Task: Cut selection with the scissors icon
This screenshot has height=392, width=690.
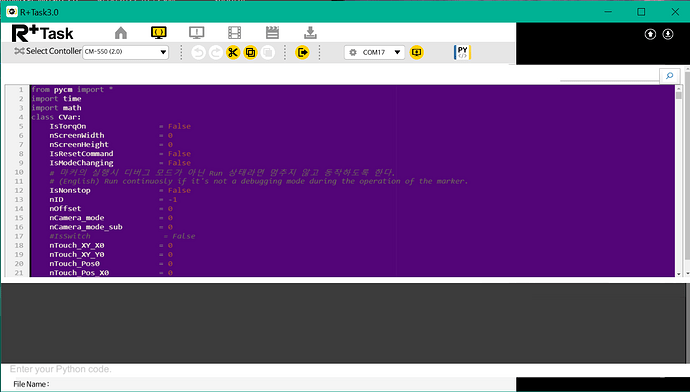Action: click(x=233, y=53)
